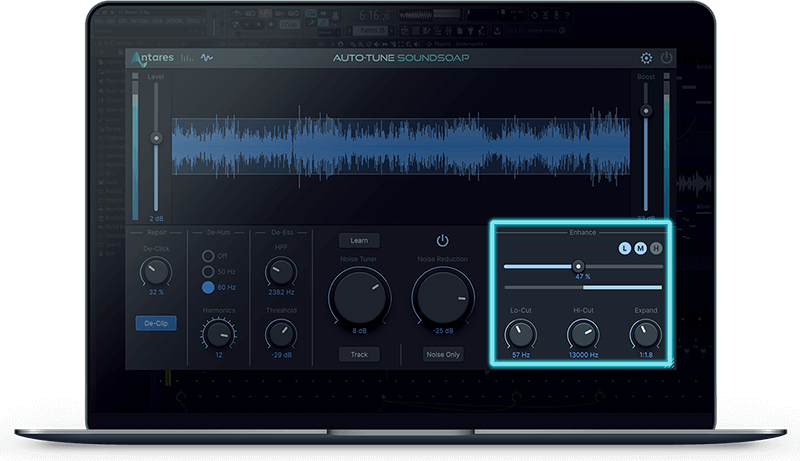Click the 2382 Hz HPF value
The image size is (800, 461).
[x=281, y=292]
